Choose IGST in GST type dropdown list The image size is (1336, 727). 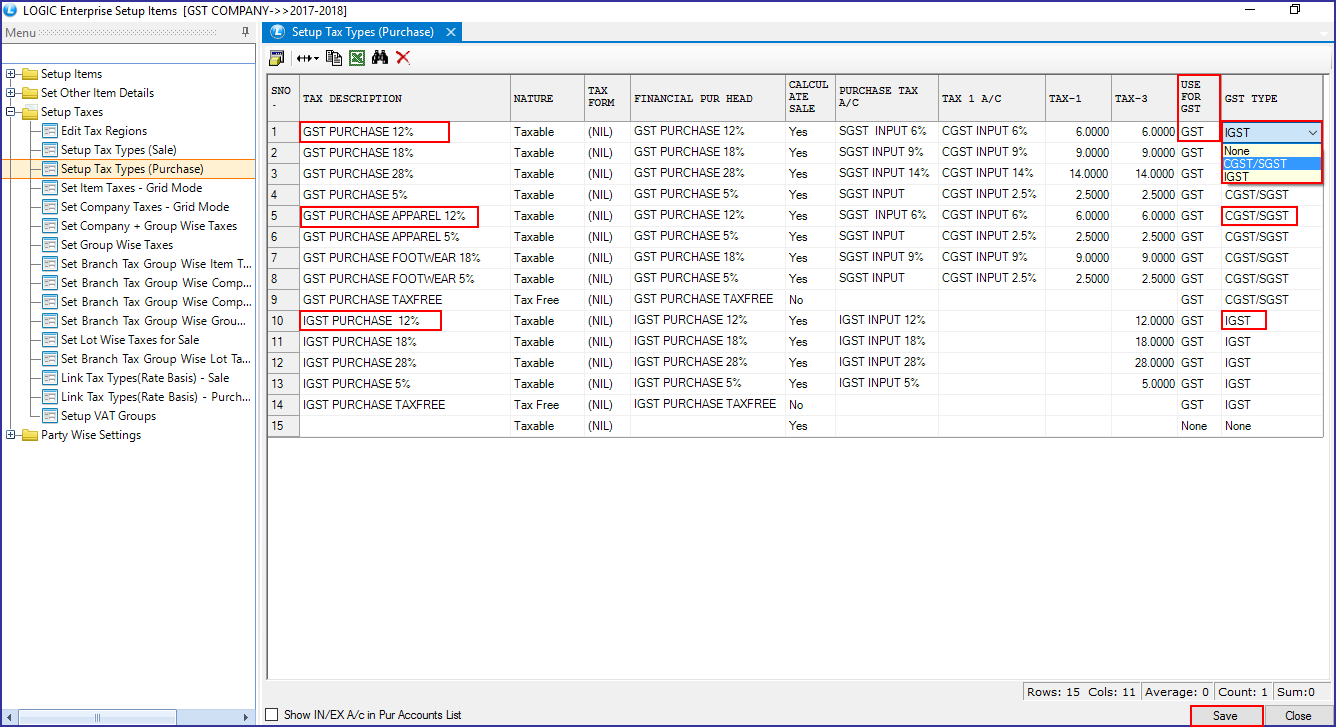tap(1272, 177)
